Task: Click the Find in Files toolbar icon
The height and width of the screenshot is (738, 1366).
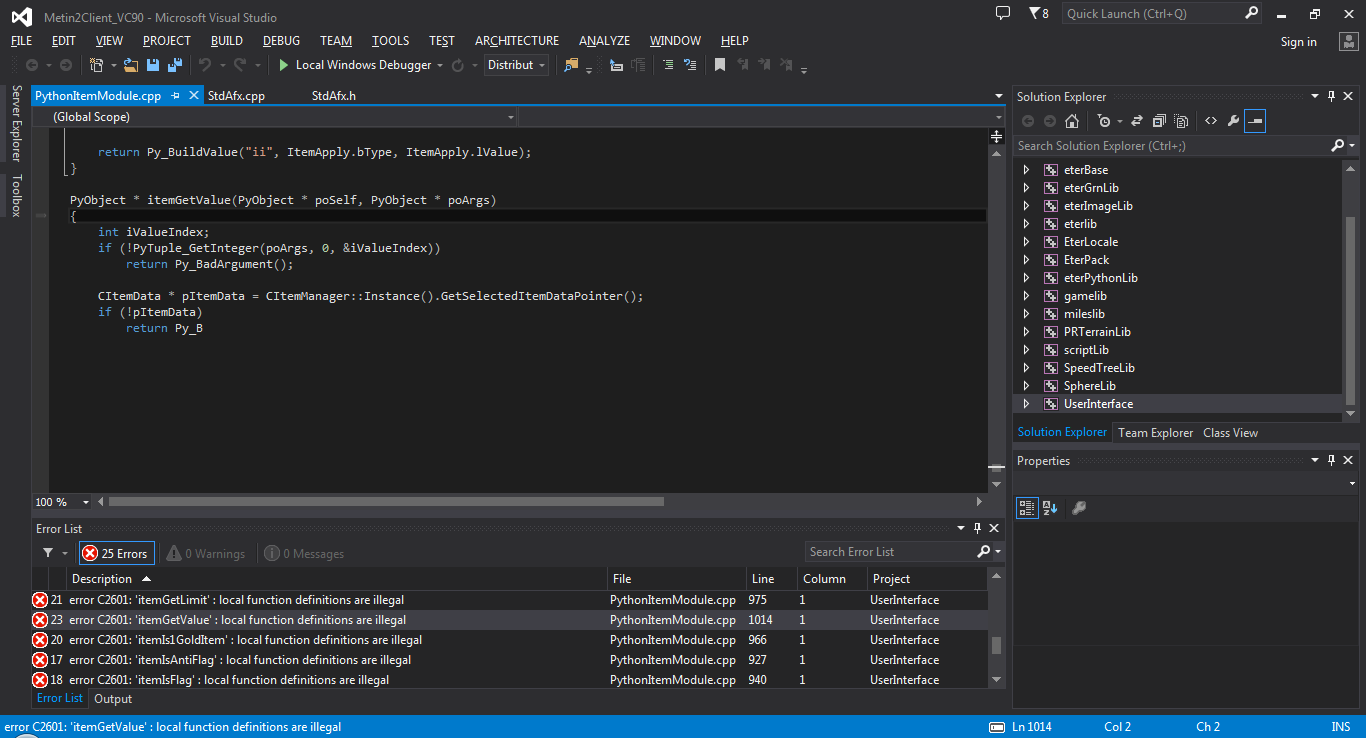Action: (571, 65)
